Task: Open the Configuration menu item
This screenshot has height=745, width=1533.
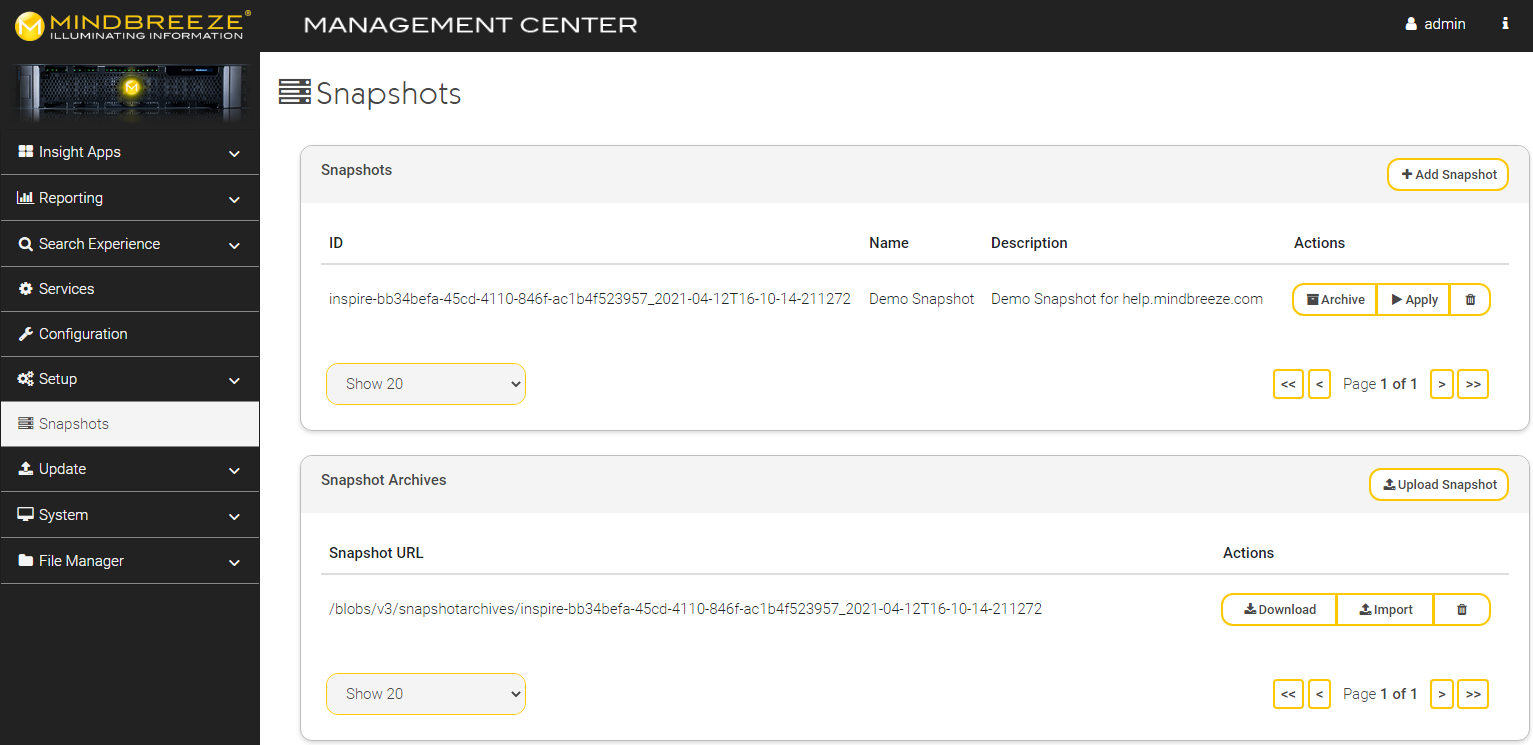Action: [130, 334]
